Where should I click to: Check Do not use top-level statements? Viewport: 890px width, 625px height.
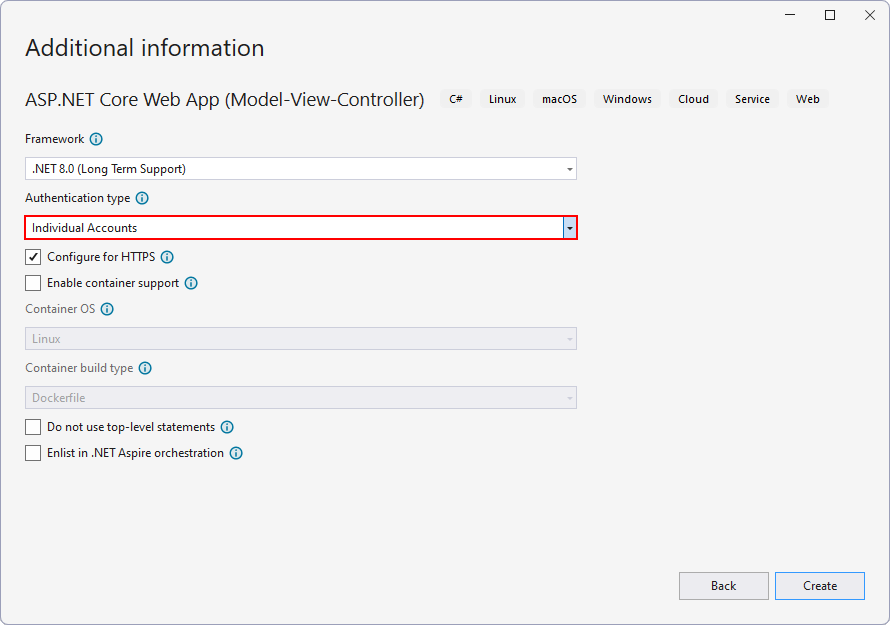33,427
